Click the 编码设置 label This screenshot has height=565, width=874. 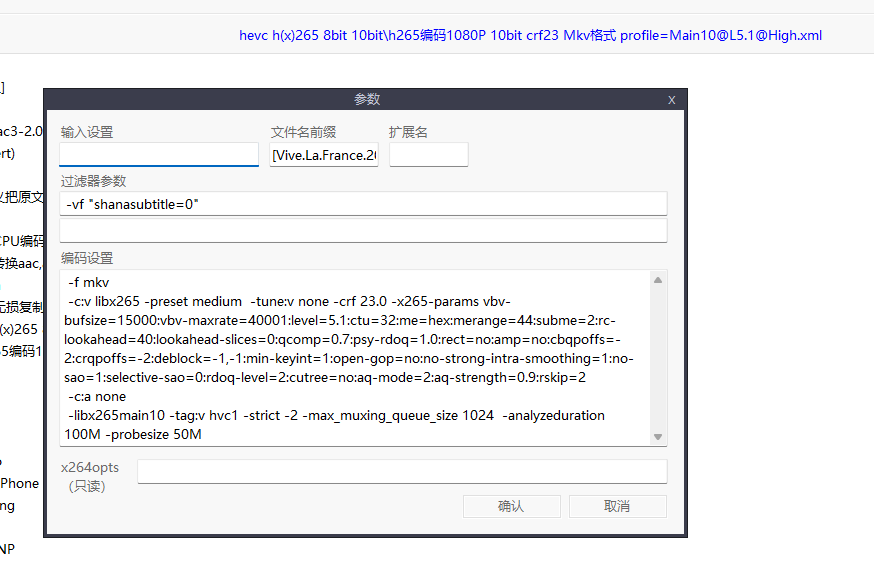[87, 258]
